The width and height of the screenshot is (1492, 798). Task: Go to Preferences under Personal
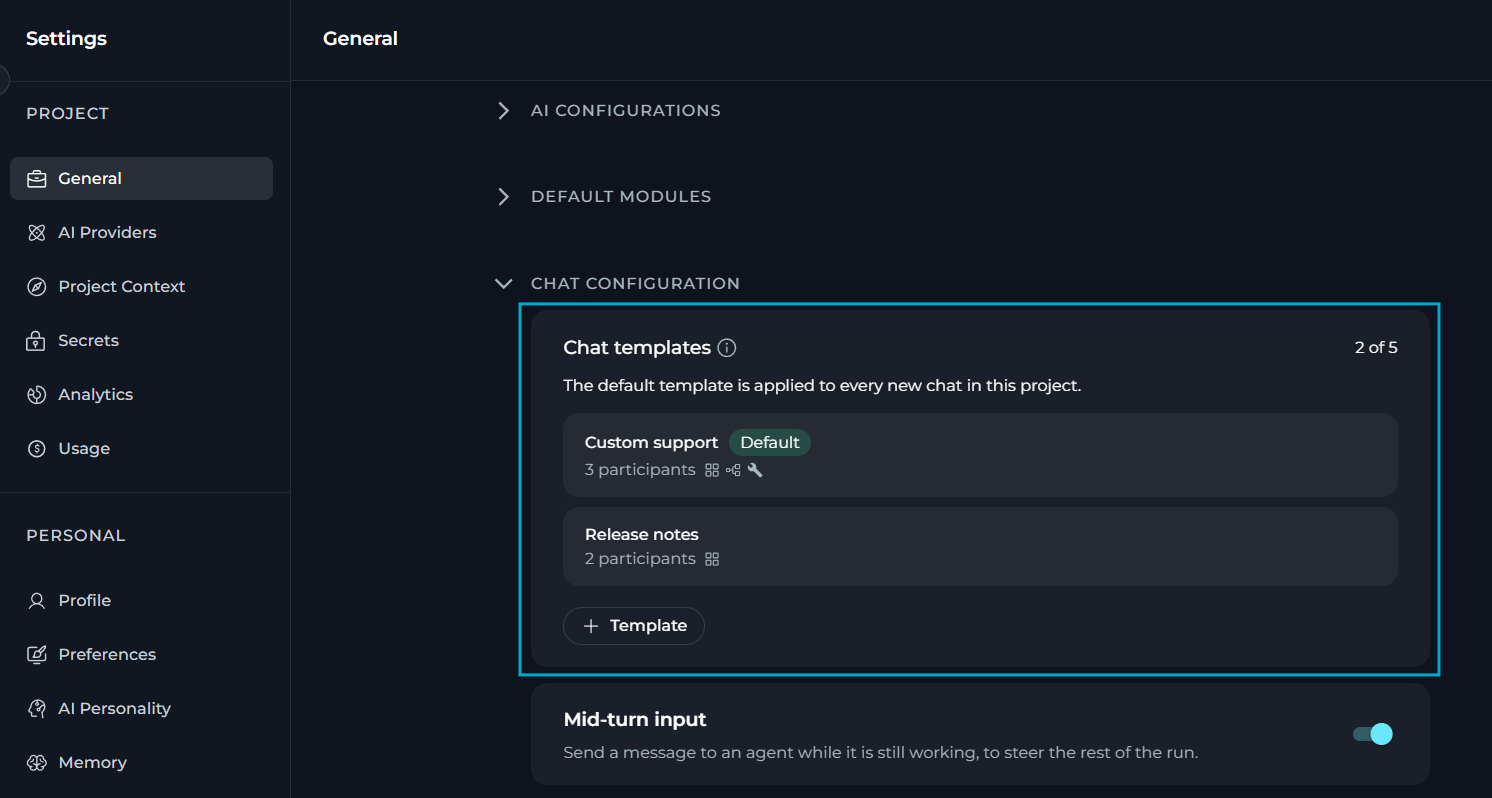point(141,654)
